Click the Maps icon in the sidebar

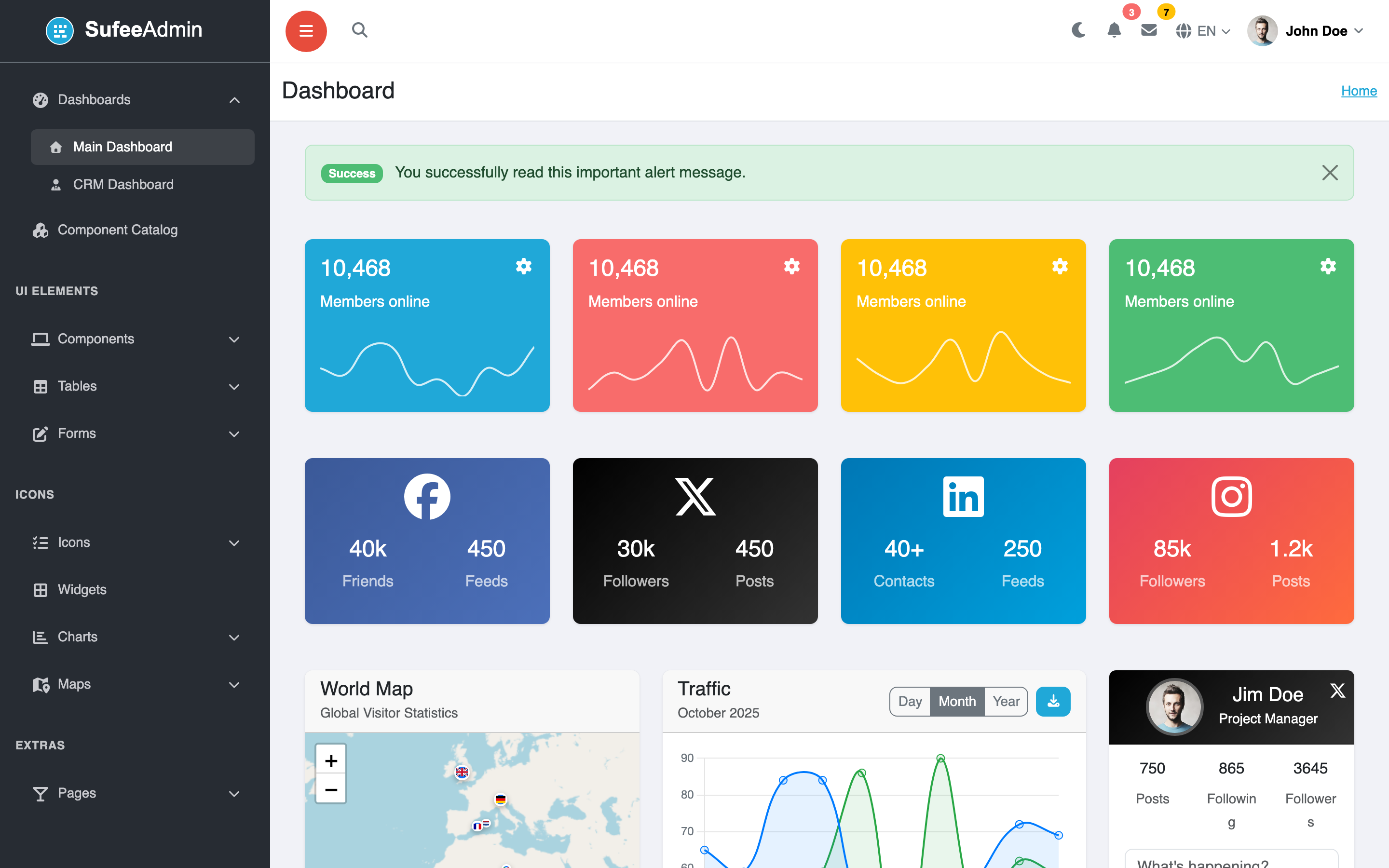click(41, 684)
